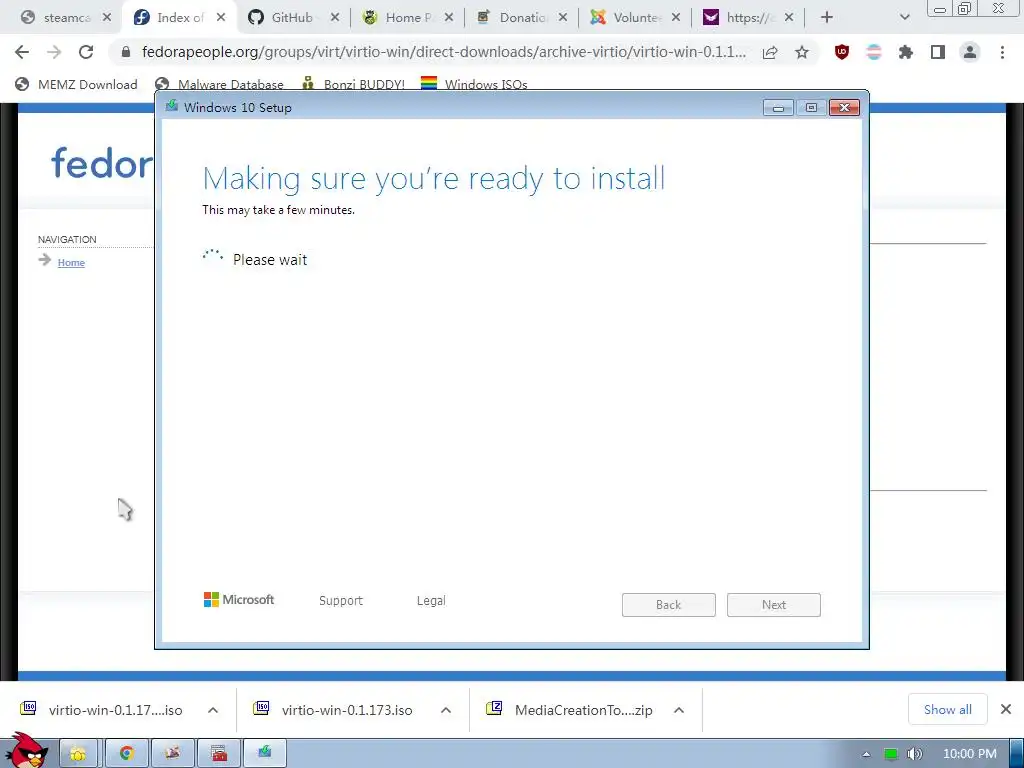Open new tab with plus button
1024x768 pixels.
point(827,18)
